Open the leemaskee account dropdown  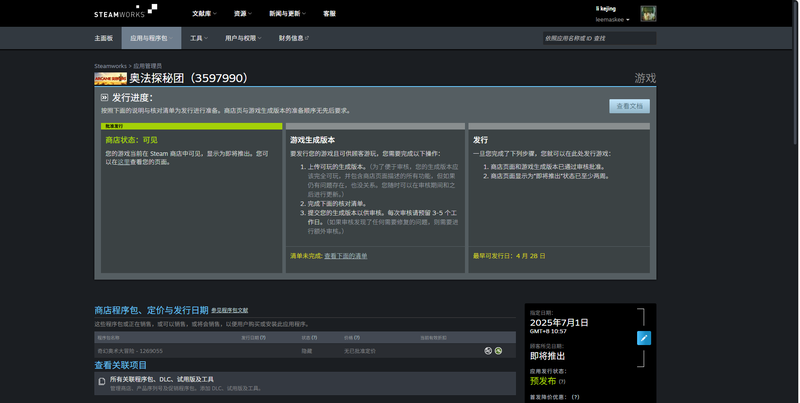(x=612, y=19)
